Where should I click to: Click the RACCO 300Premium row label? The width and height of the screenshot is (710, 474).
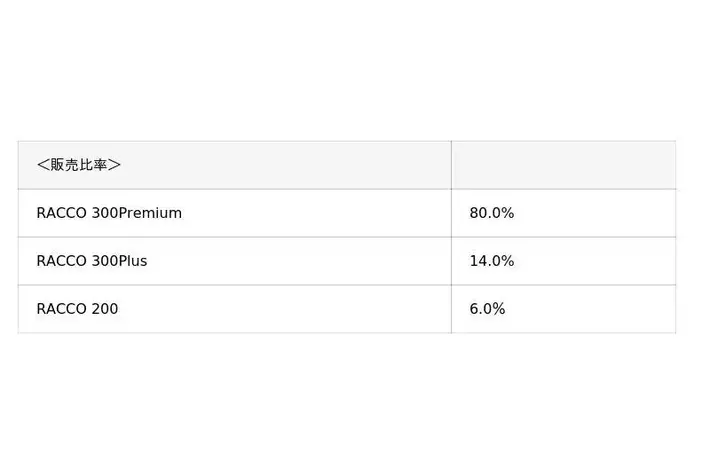click(x=109, y=213)
